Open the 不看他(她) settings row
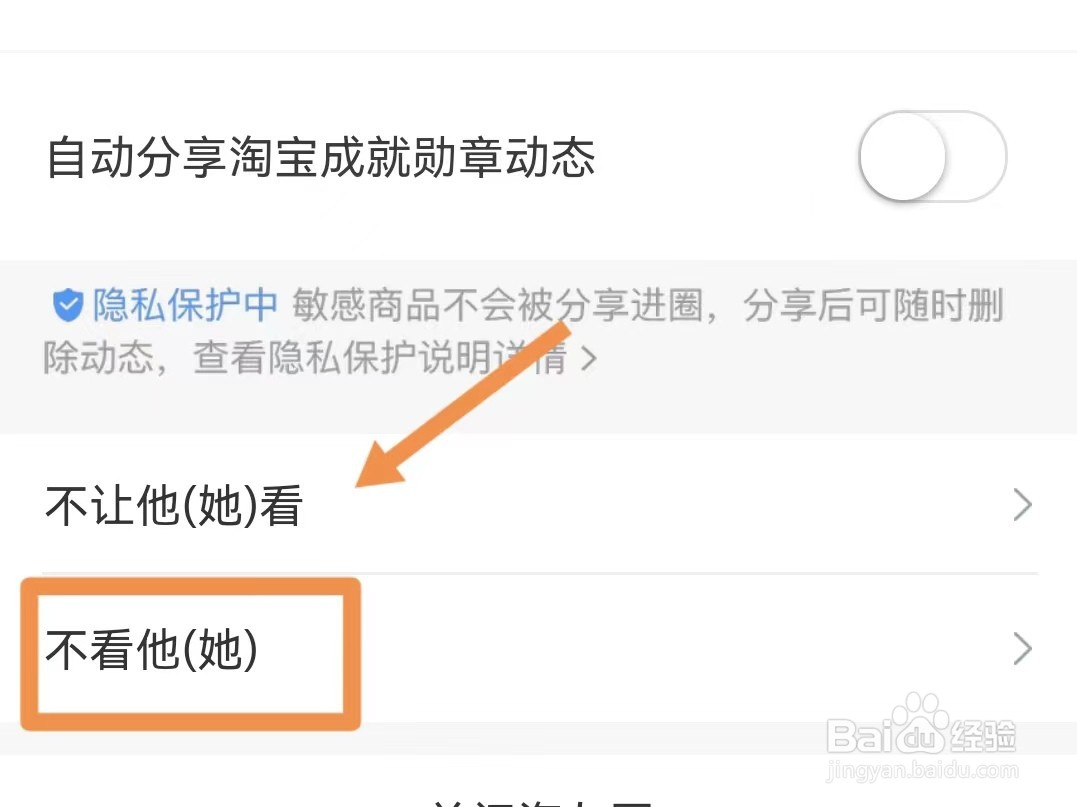 point(538,649)
